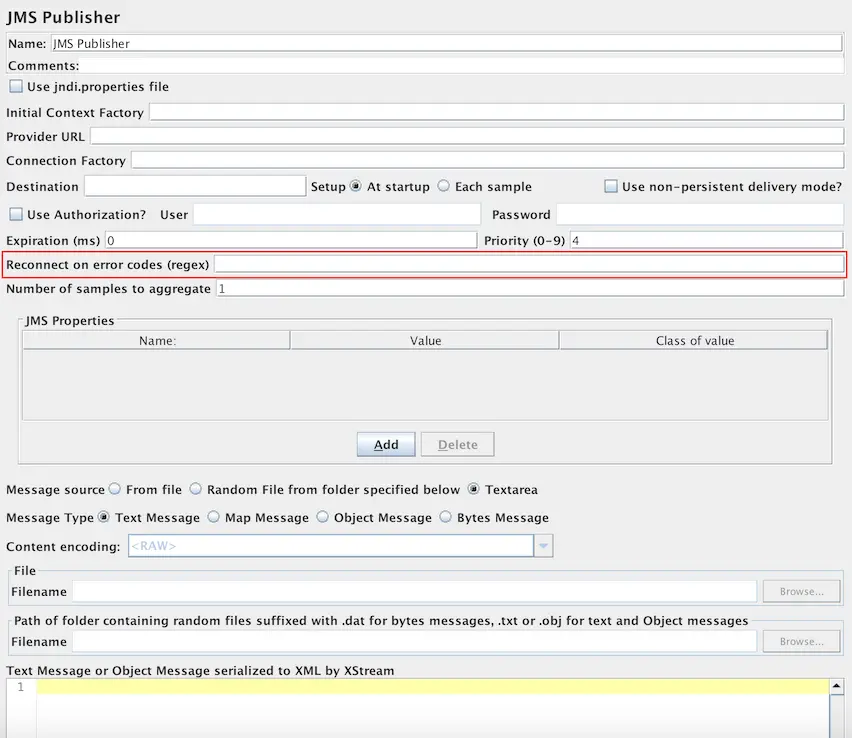
Task: Click the Delete button for JMS Properties
Action: coord(458,445)
